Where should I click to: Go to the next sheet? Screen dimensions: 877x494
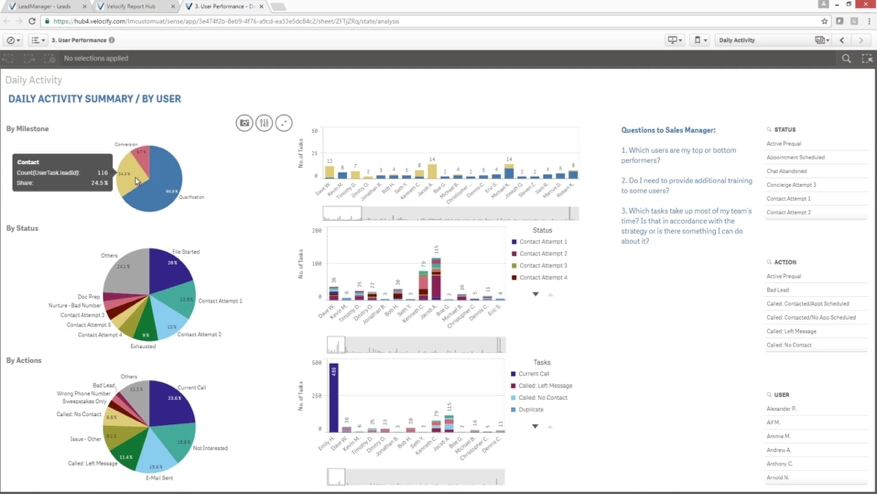(861, 40)
